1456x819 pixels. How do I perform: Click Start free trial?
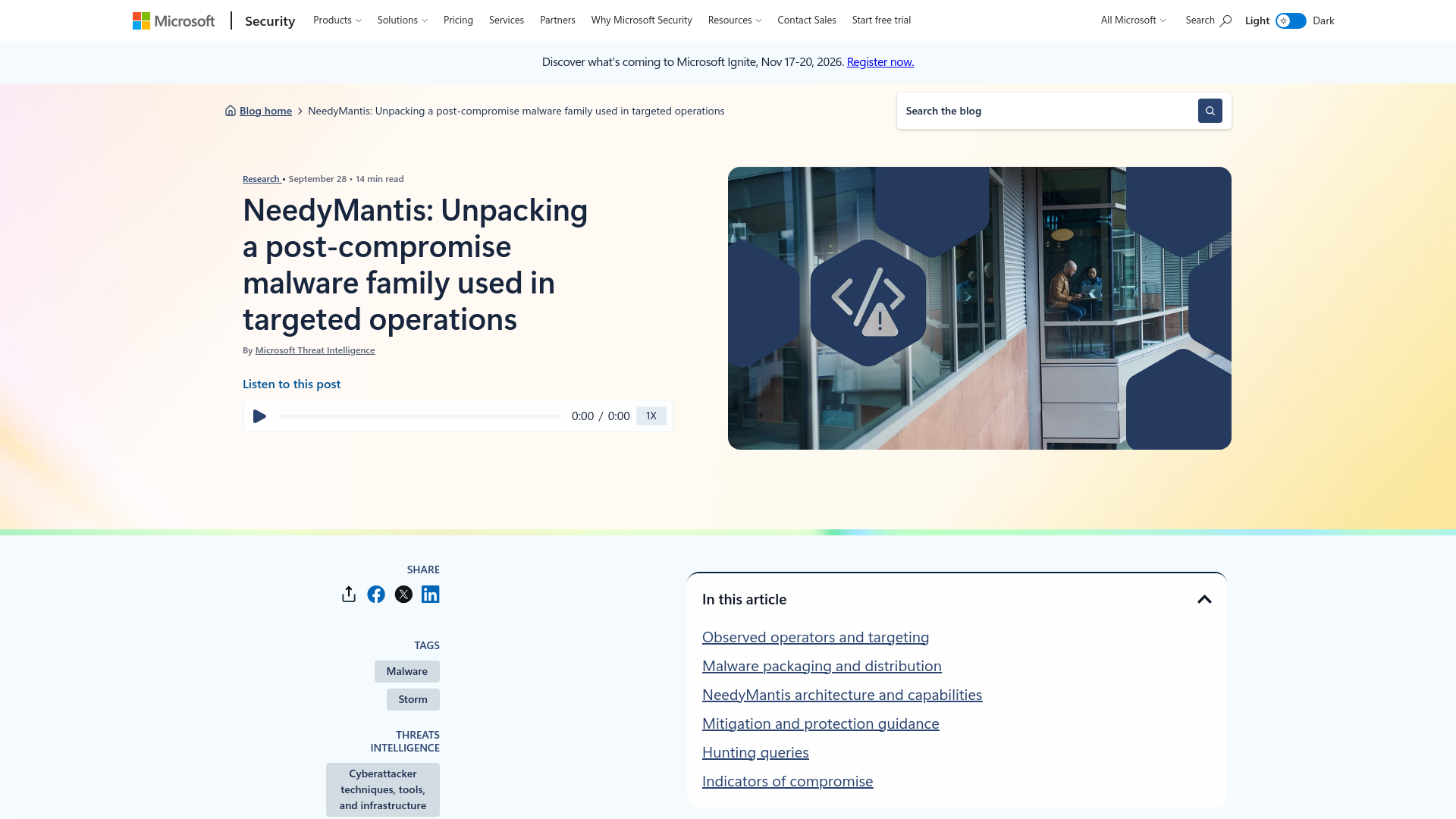(881, 20)
